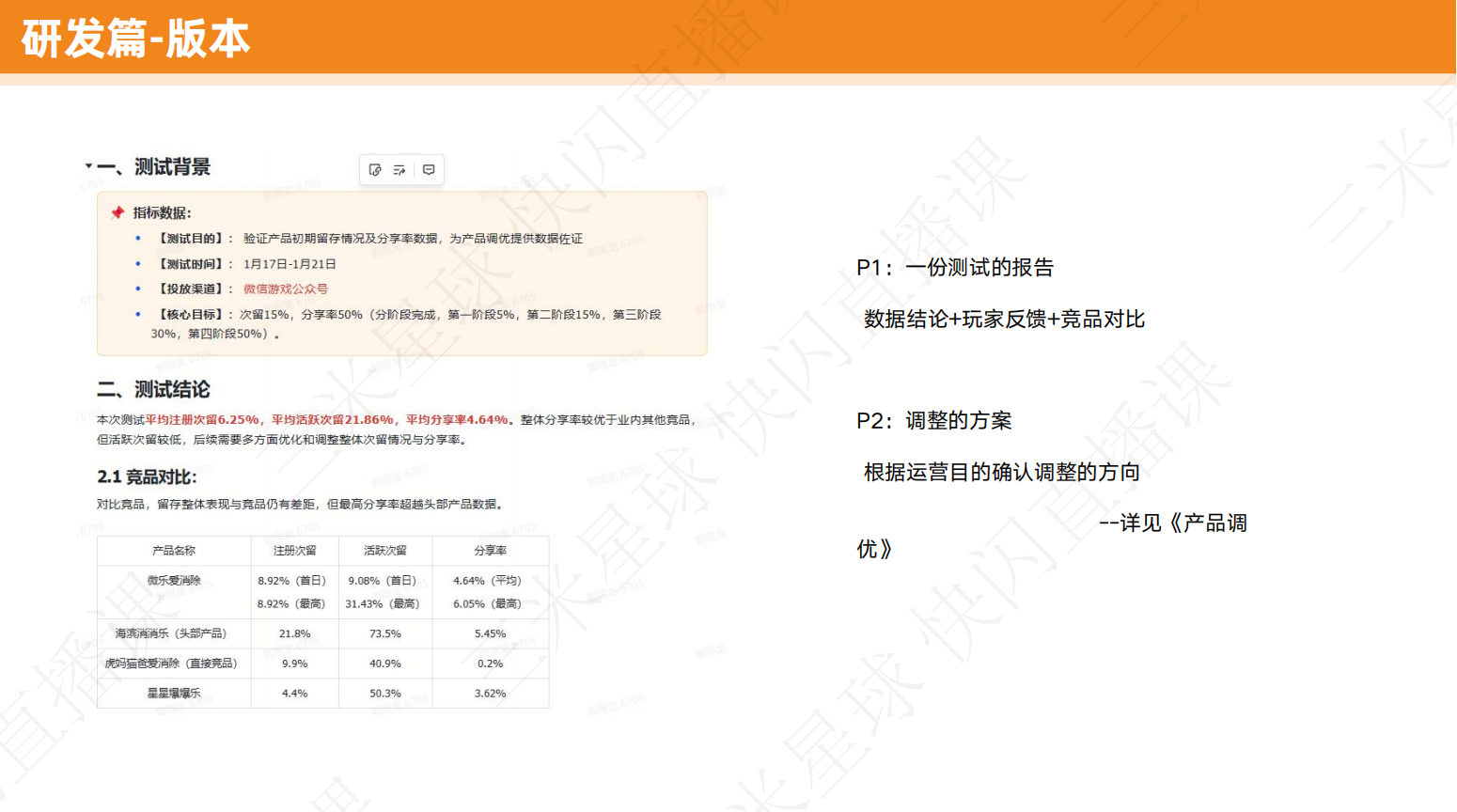Image resolution: width=1457 pixels, height=812 pixels.
Task: Open the comment icon beside the heading
Action: (429, 170)
